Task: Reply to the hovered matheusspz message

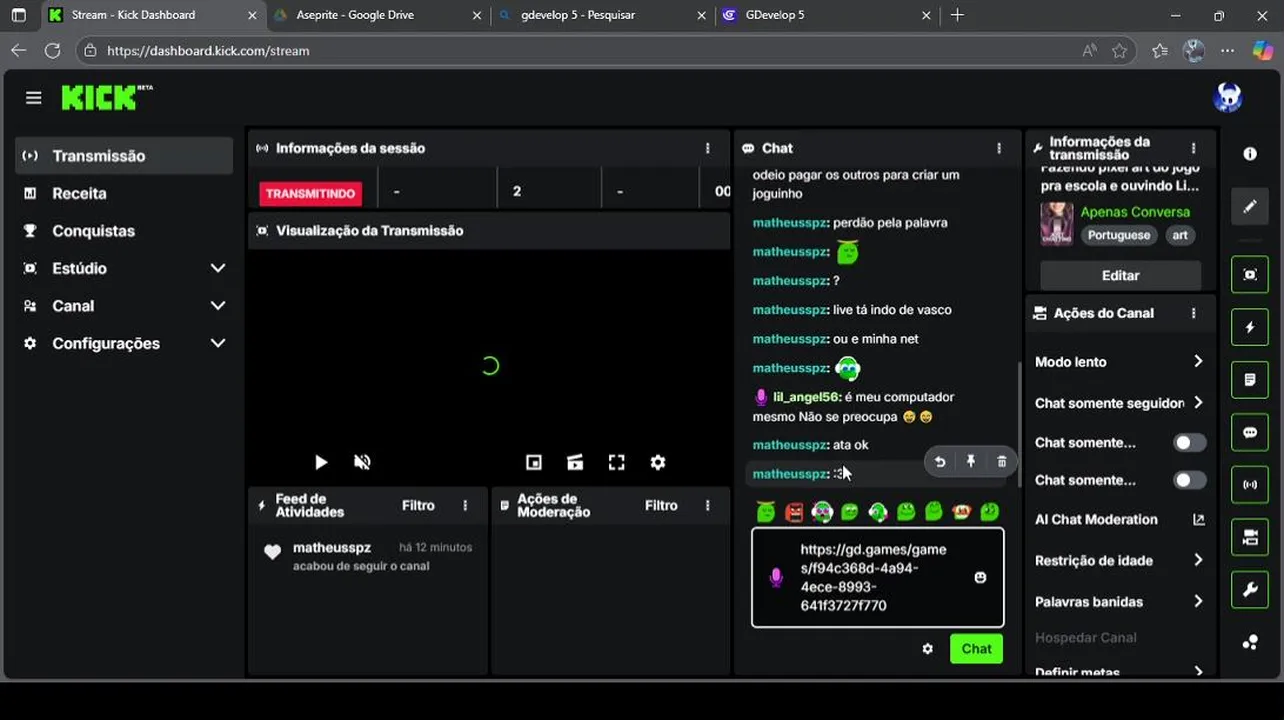Action: click(x=940, y=461)
